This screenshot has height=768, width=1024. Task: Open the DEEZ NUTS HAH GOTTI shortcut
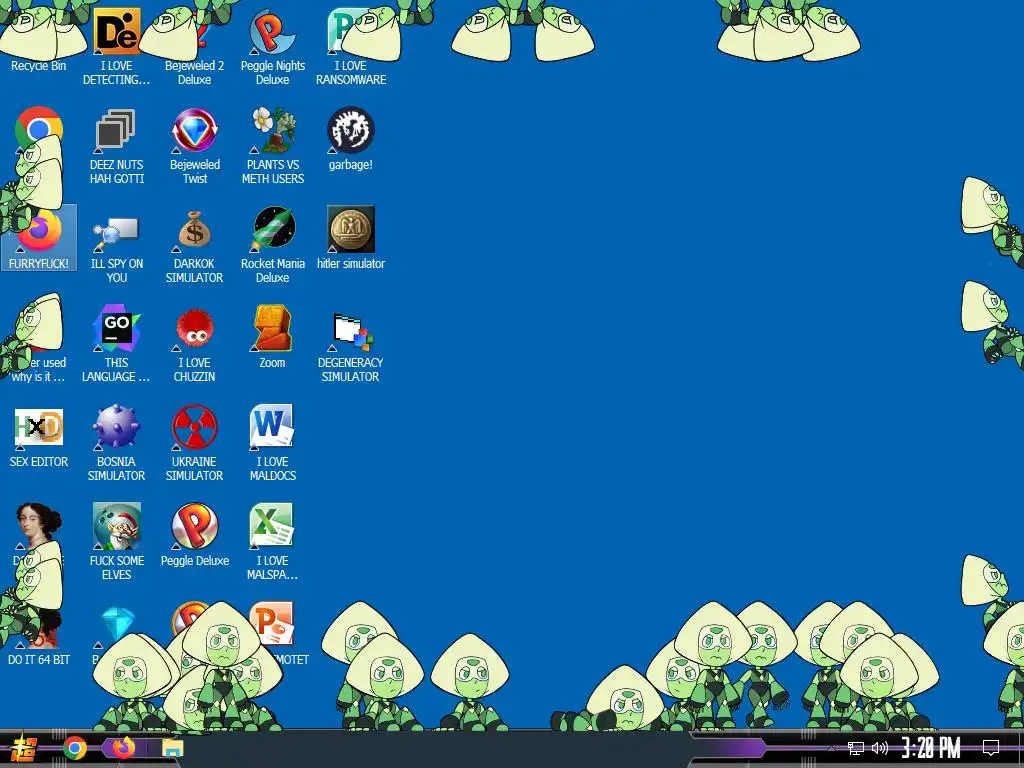(x=116, y=146)
